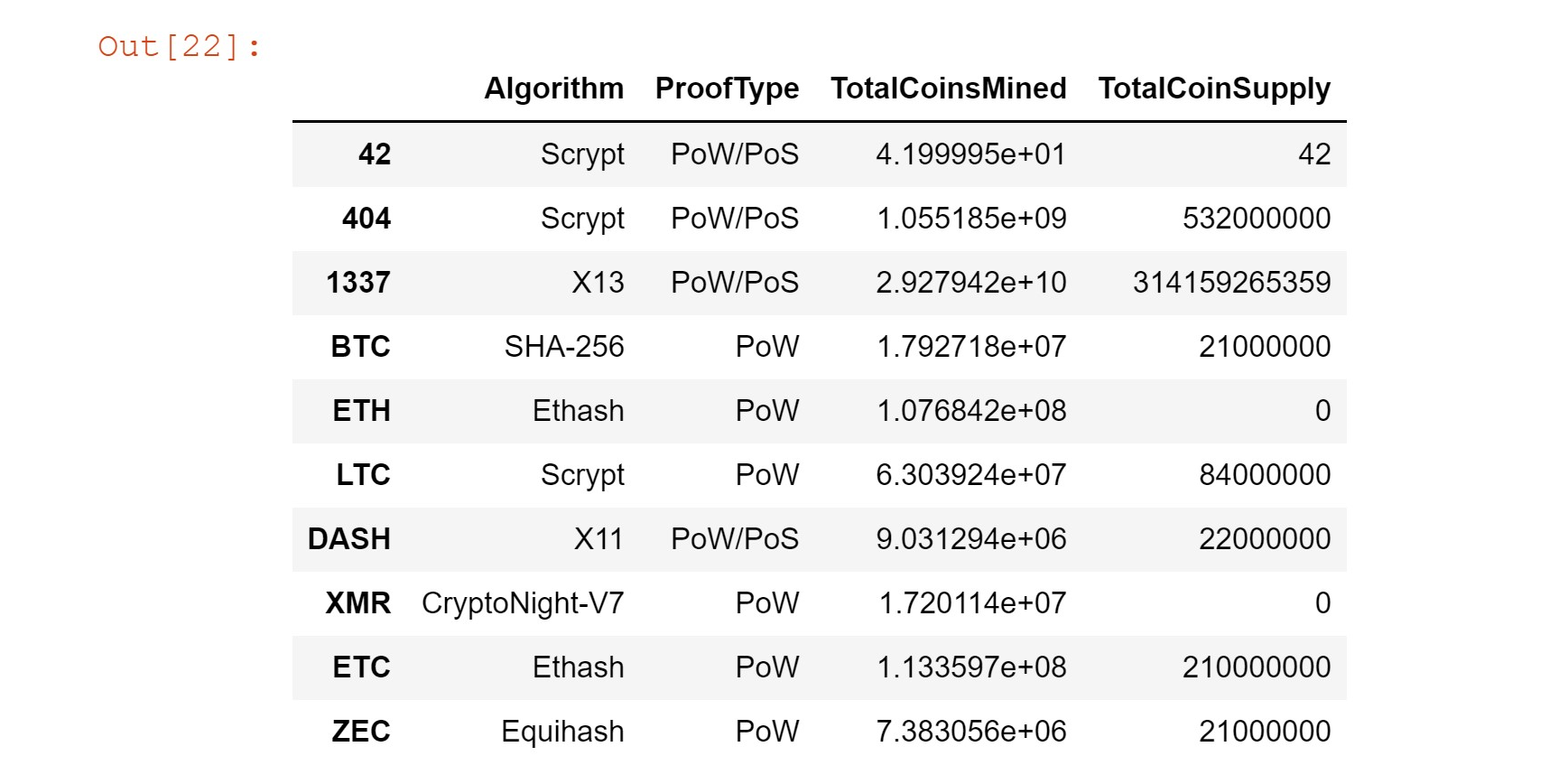Click the SHA-256 algorithm cell
The width and height of the screenshot is (1568, 784).
563,347
